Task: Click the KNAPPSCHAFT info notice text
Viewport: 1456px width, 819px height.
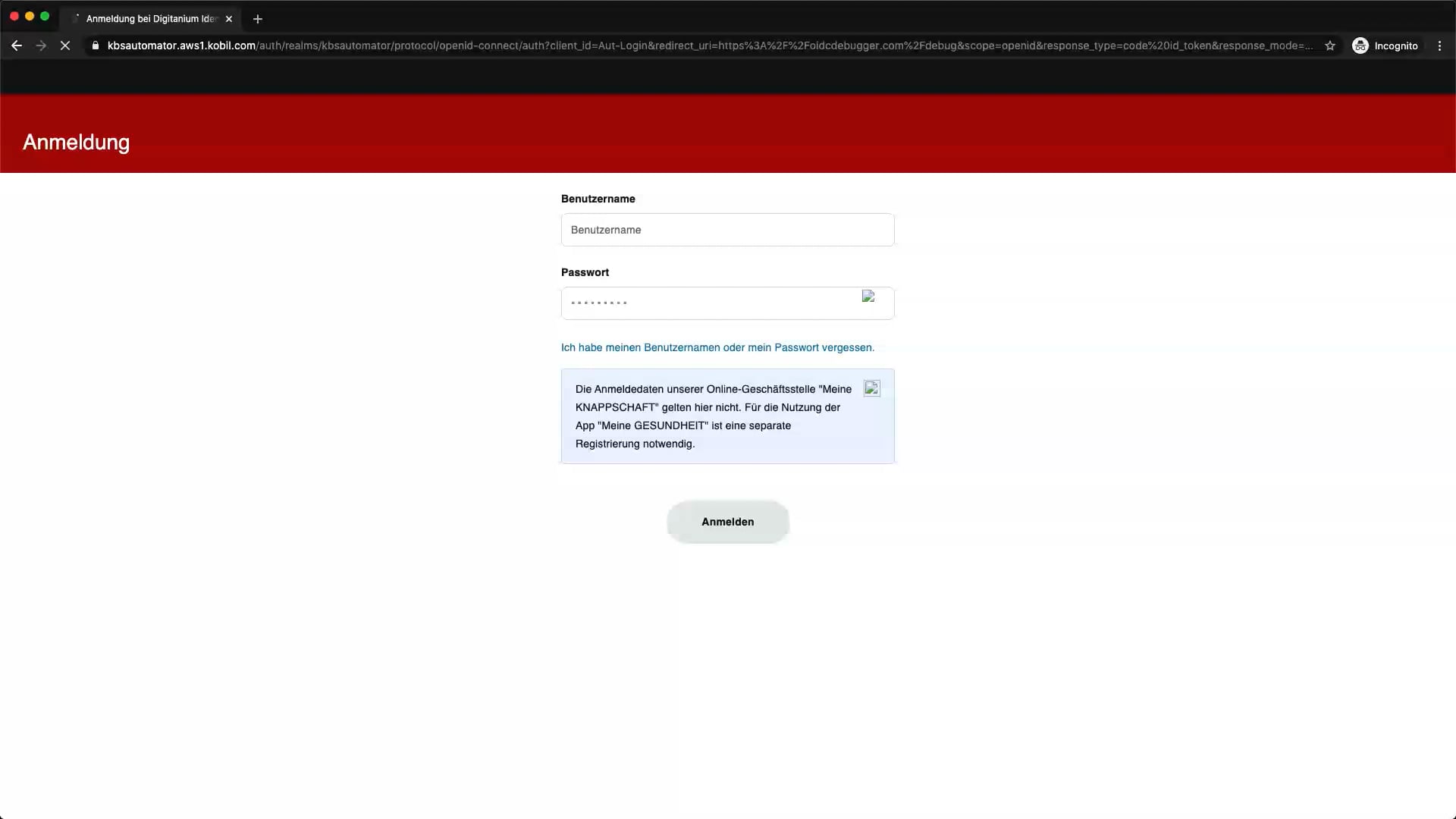Action: [x=713, y=416]
